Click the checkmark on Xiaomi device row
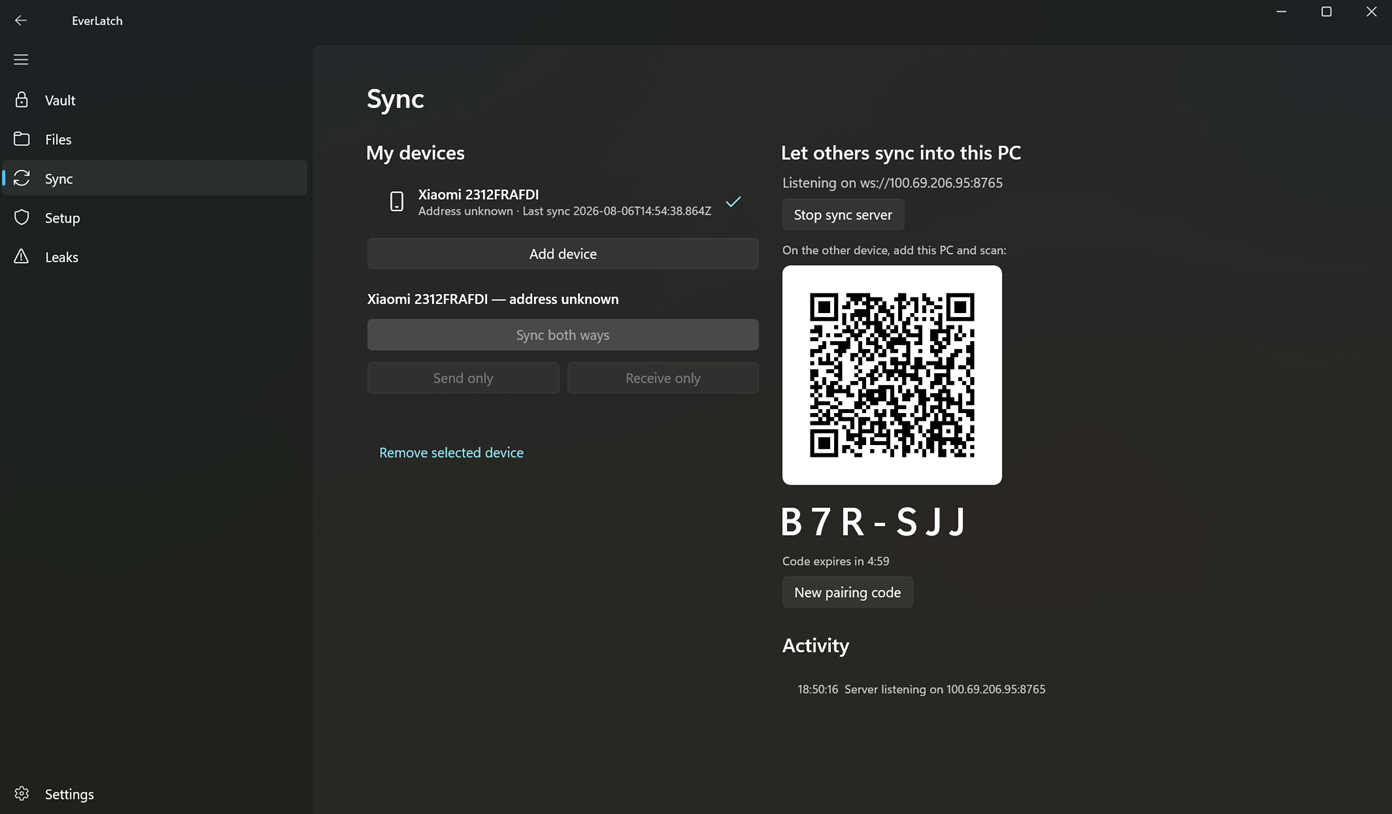Image resolution: width=1392 pixels, height=814 pixels. (x=733, y=202)
